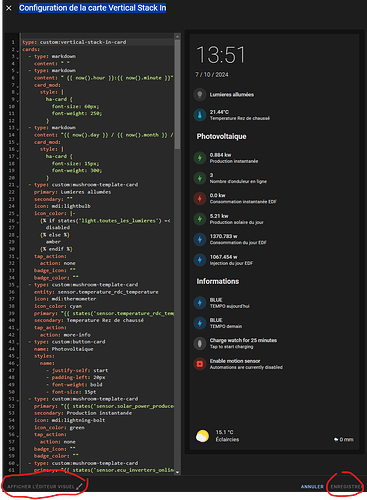Collapse the cards block at line 2
Image resolution: width=367 pixels, height=500 pixels.
[17, 50]
